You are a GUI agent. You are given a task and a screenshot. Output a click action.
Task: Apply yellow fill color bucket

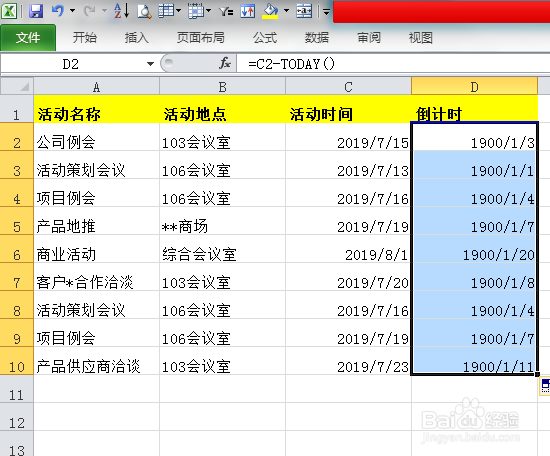[x=270, y=11]
